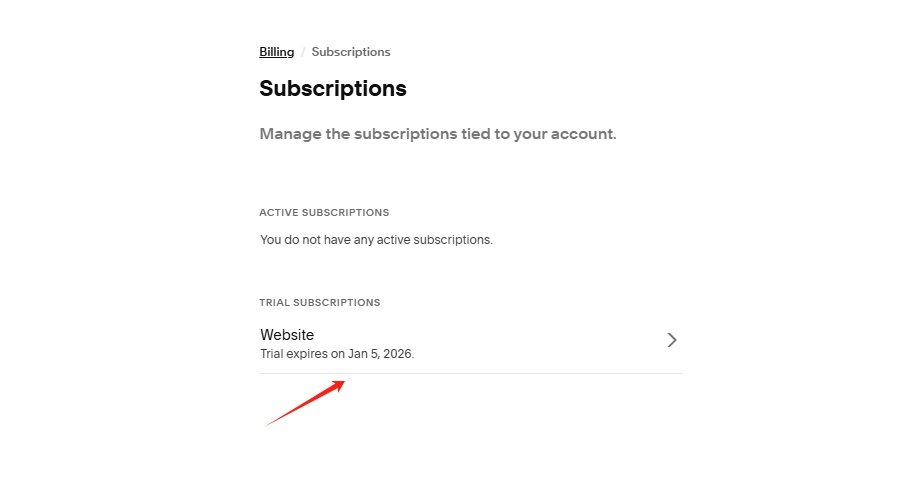
Task: Click the large Subscriptions page heading
Action: [333, 88]
